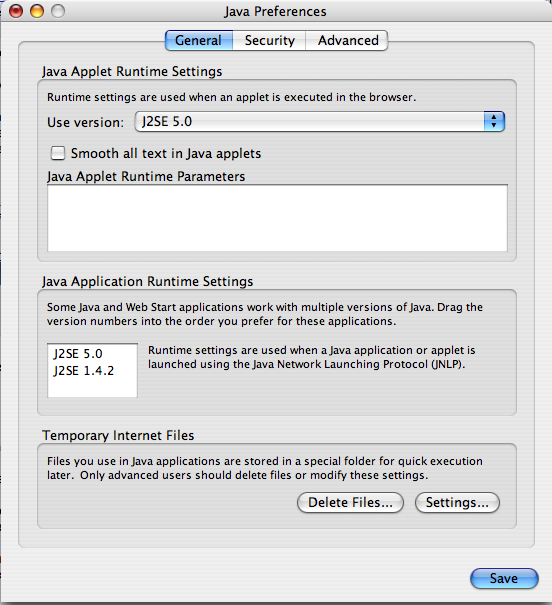Open the Advanced tab
The image size is (552, 605).
click(347, 41)
